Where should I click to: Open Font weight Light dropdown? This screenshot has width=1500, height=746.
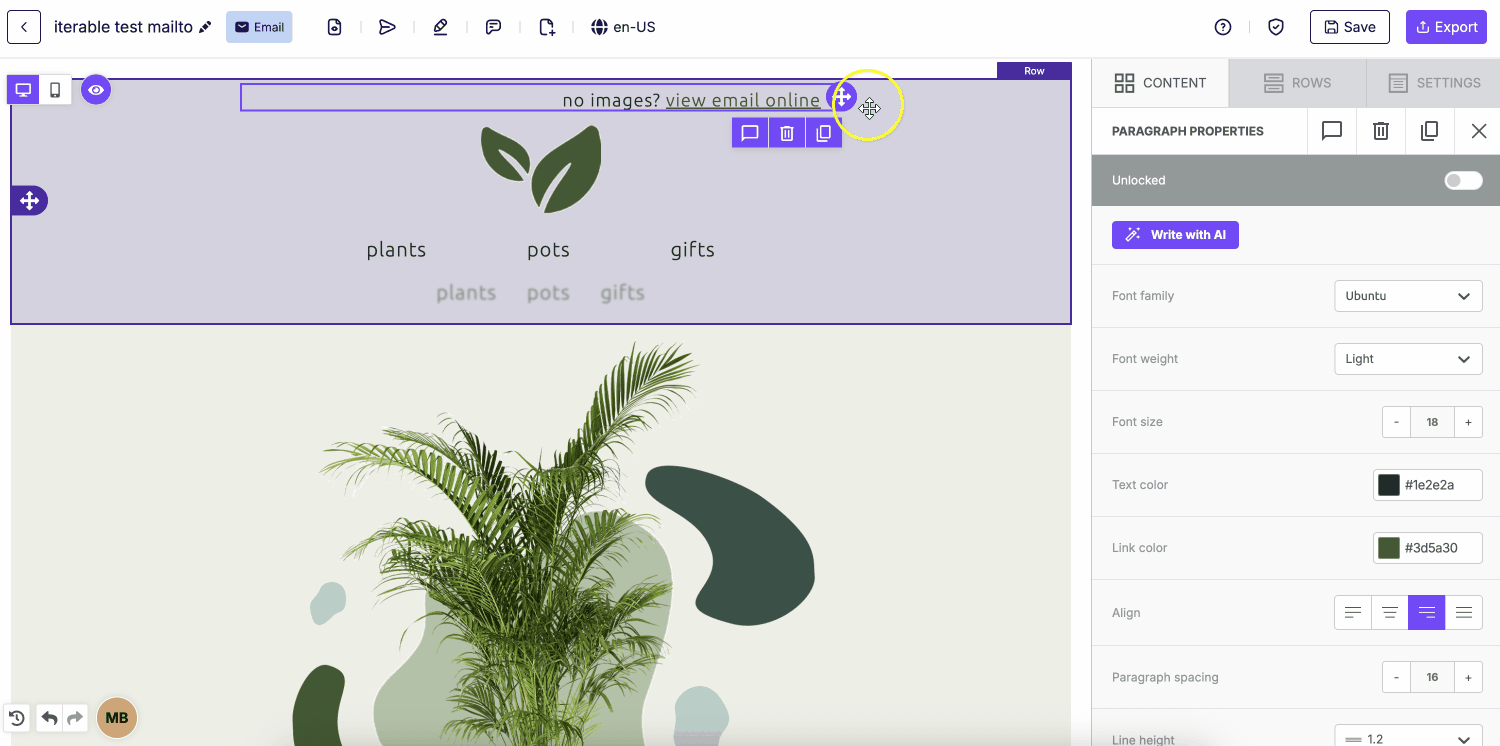(x=1408, y=359)
